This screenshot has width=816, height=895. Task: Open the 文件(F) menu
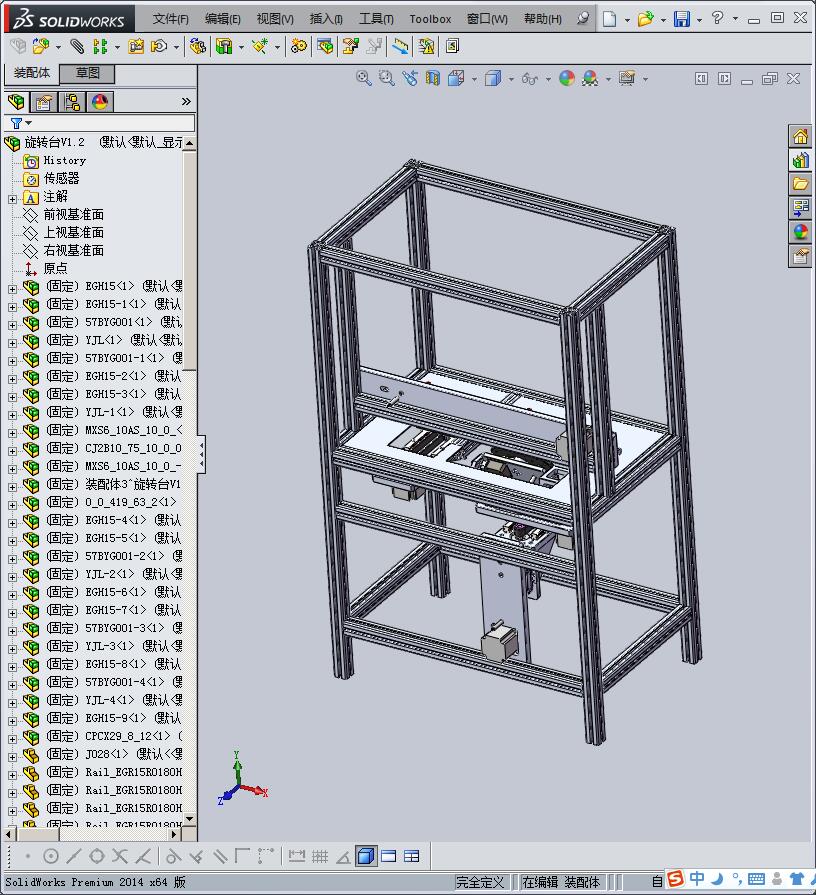[x=170, y=19]
